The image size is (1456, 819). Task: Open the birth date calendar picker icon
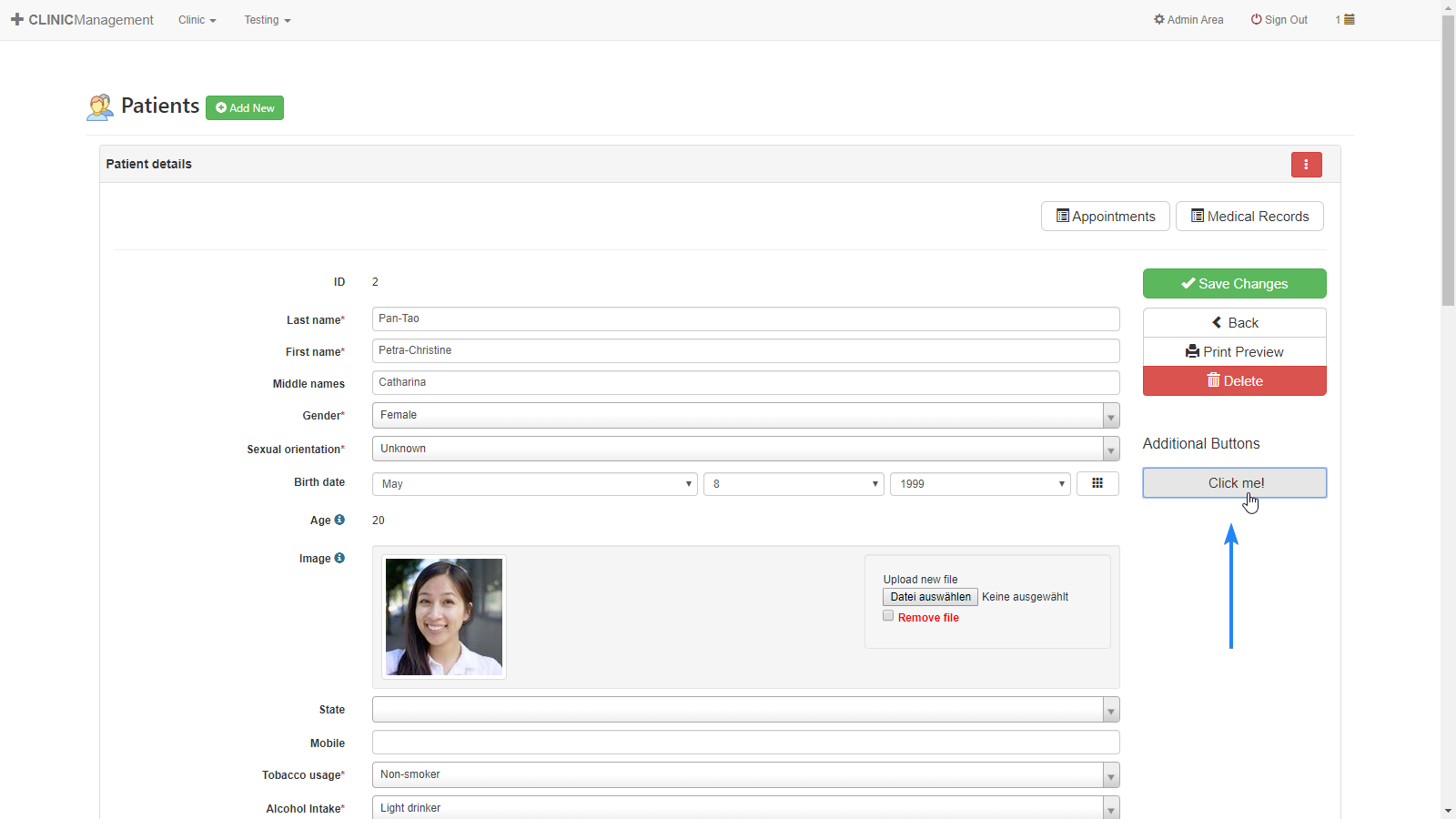1097,484
